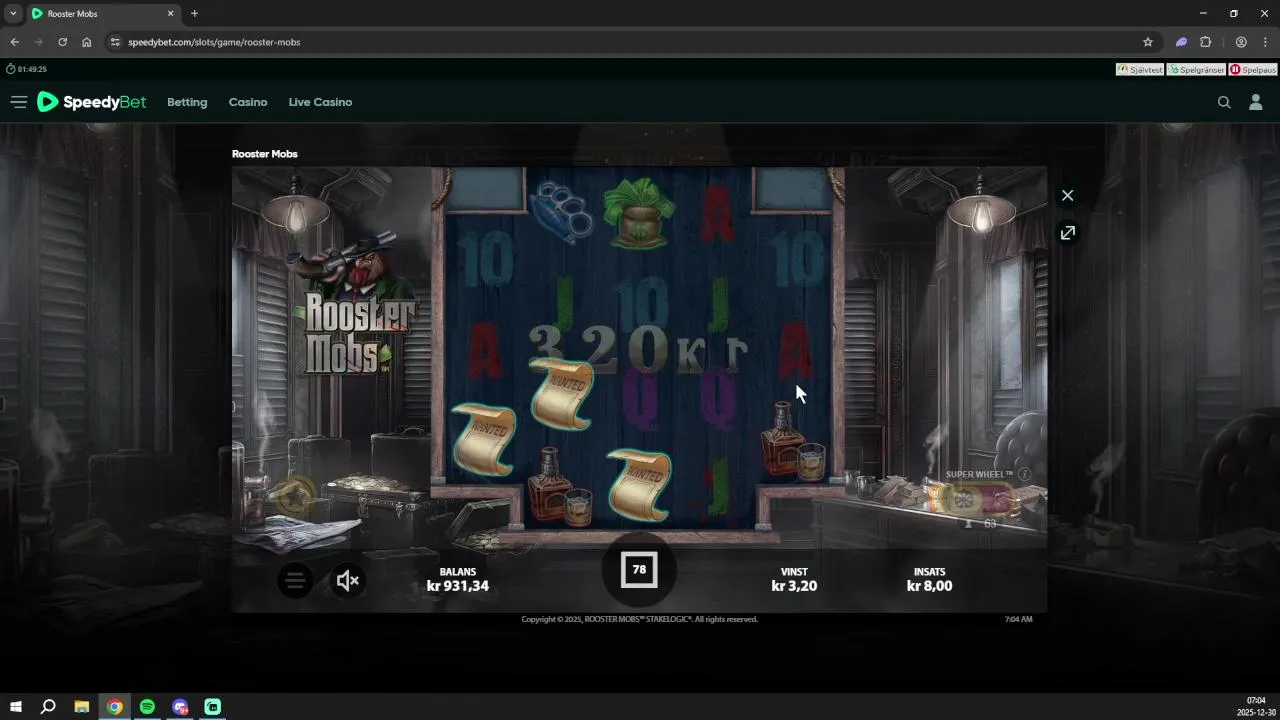The width and height of the screenshot is (1280, 720).
Task: Open a new browser tab
Action: click(x=194, y=14)
